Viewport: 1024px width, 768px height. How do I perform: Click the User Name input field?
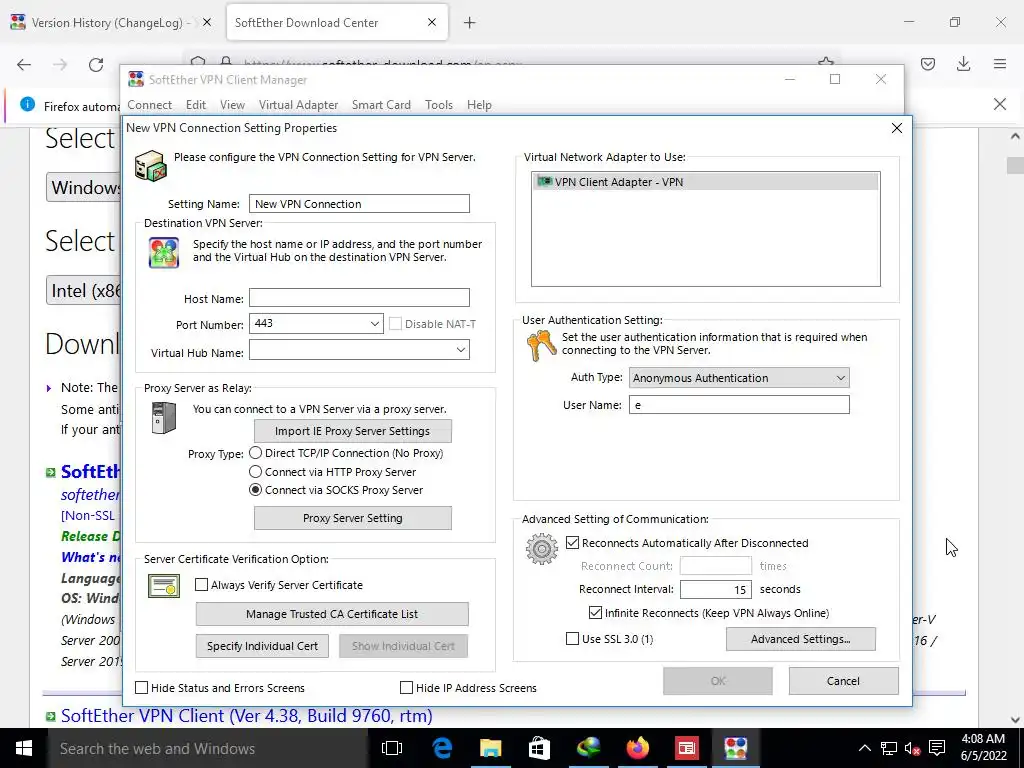pos(739,405)
